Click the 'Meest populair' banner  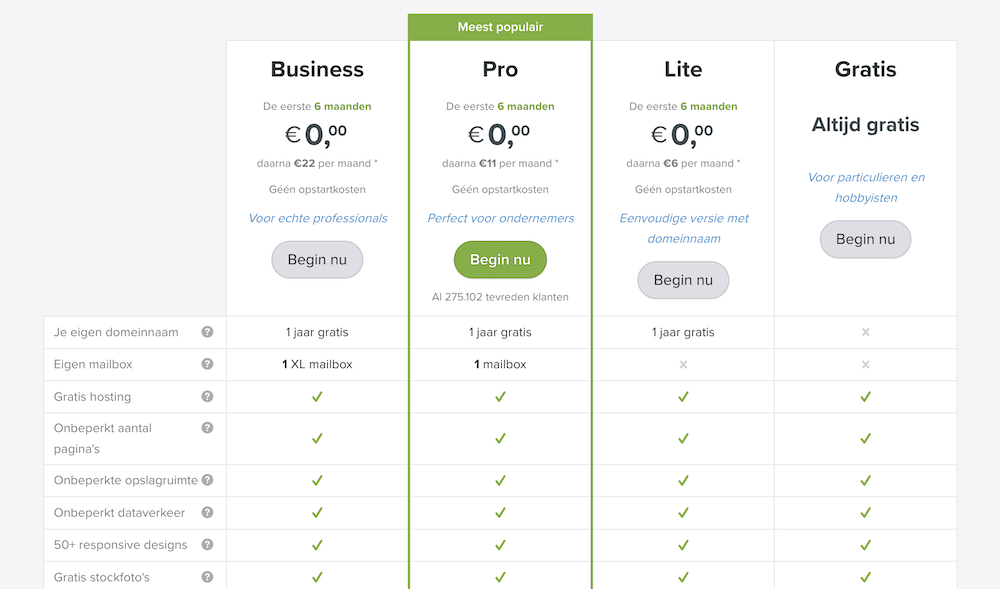pyautogui.click(x=500, y=27)
